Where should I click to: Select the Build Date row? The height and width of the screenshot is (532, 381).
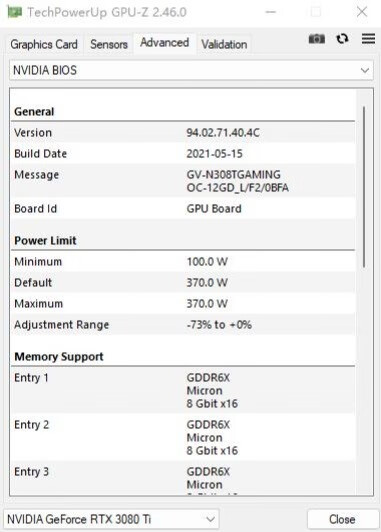coord(183,154)
